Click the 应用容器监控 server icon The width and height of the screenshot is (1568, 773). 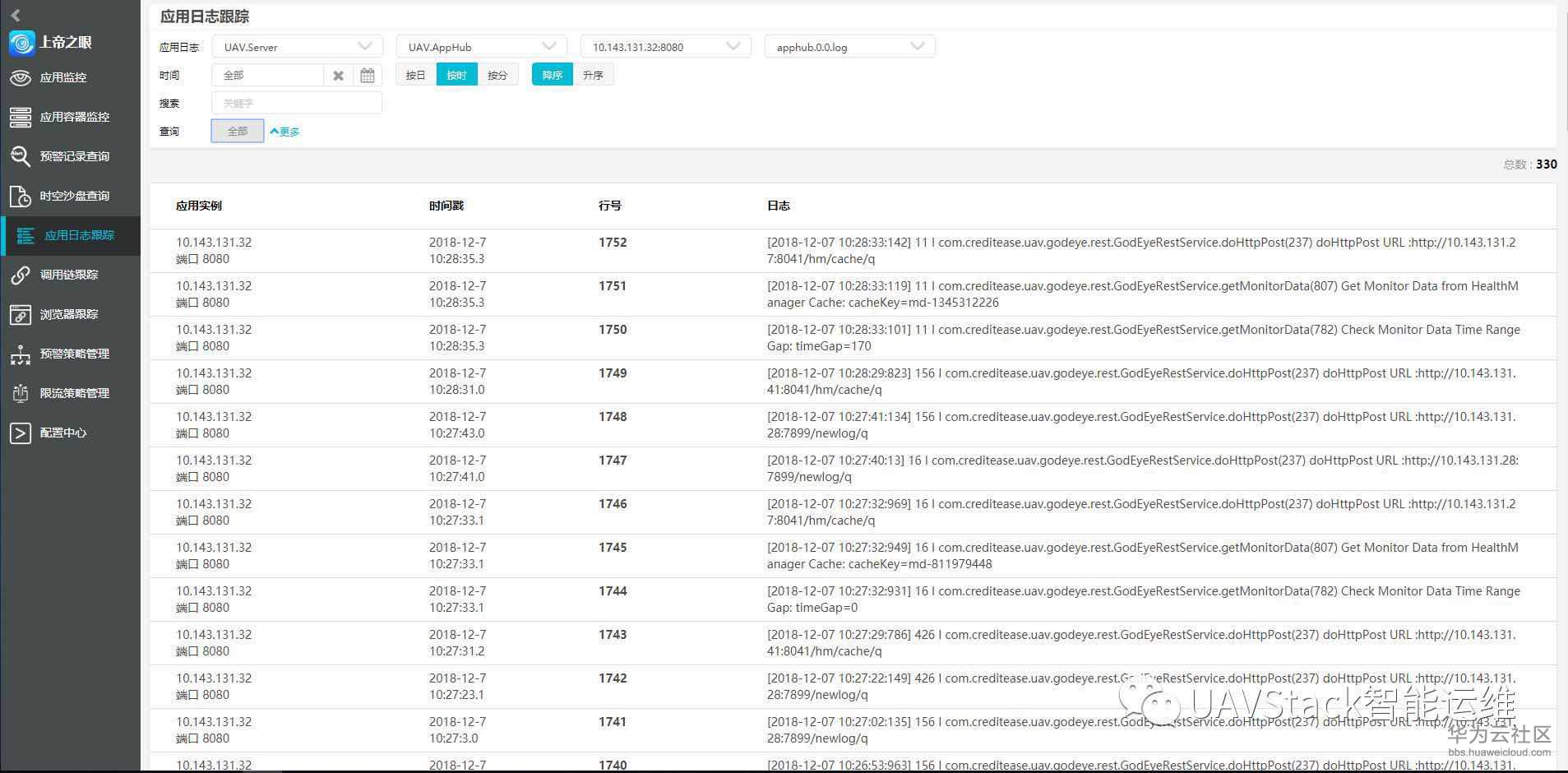(x=21, y=117)
